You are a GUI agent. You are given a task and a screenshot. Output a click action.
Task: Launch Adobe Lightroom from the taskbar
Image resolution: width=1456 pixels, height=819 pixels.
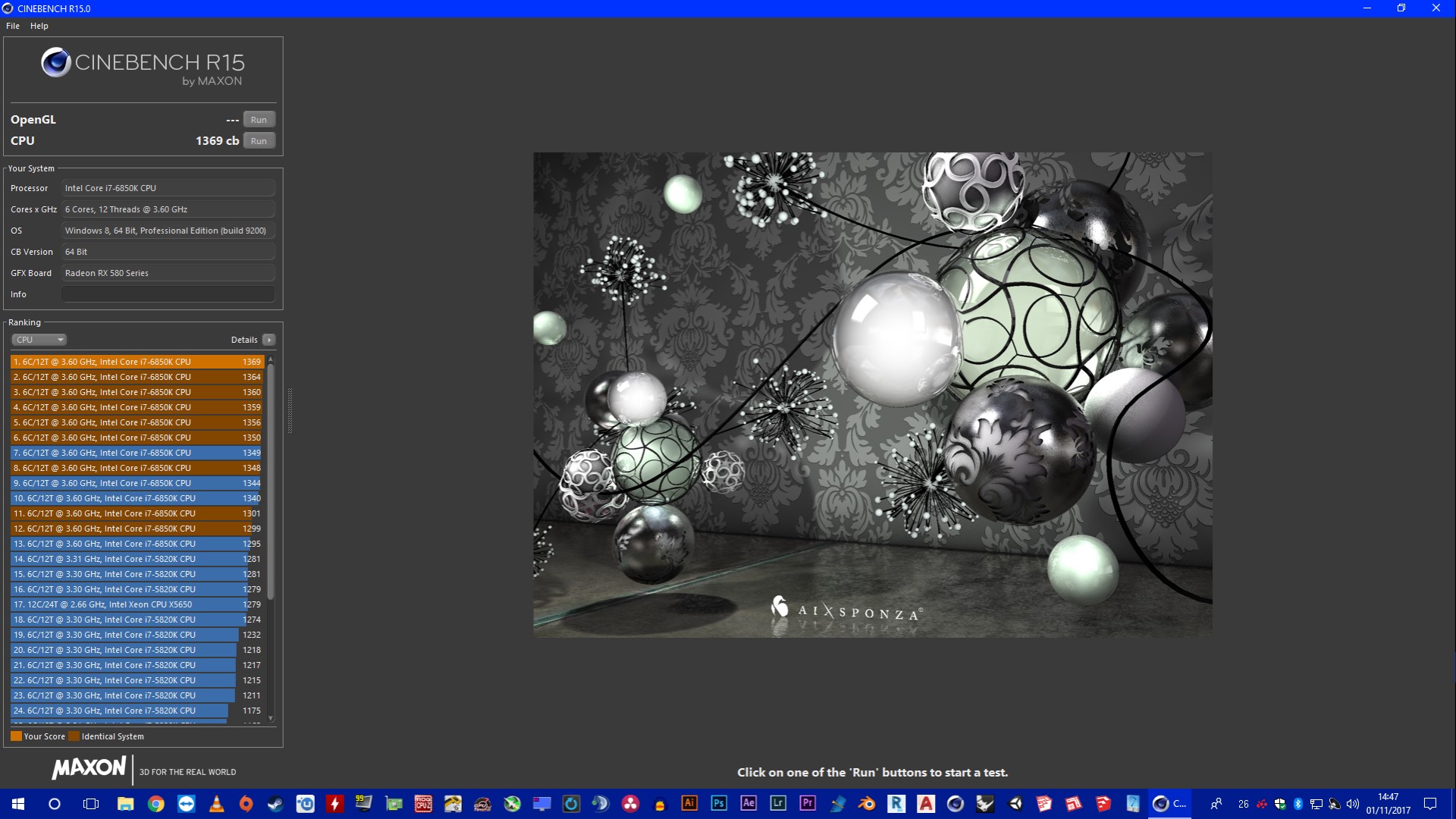coord(778,804)
